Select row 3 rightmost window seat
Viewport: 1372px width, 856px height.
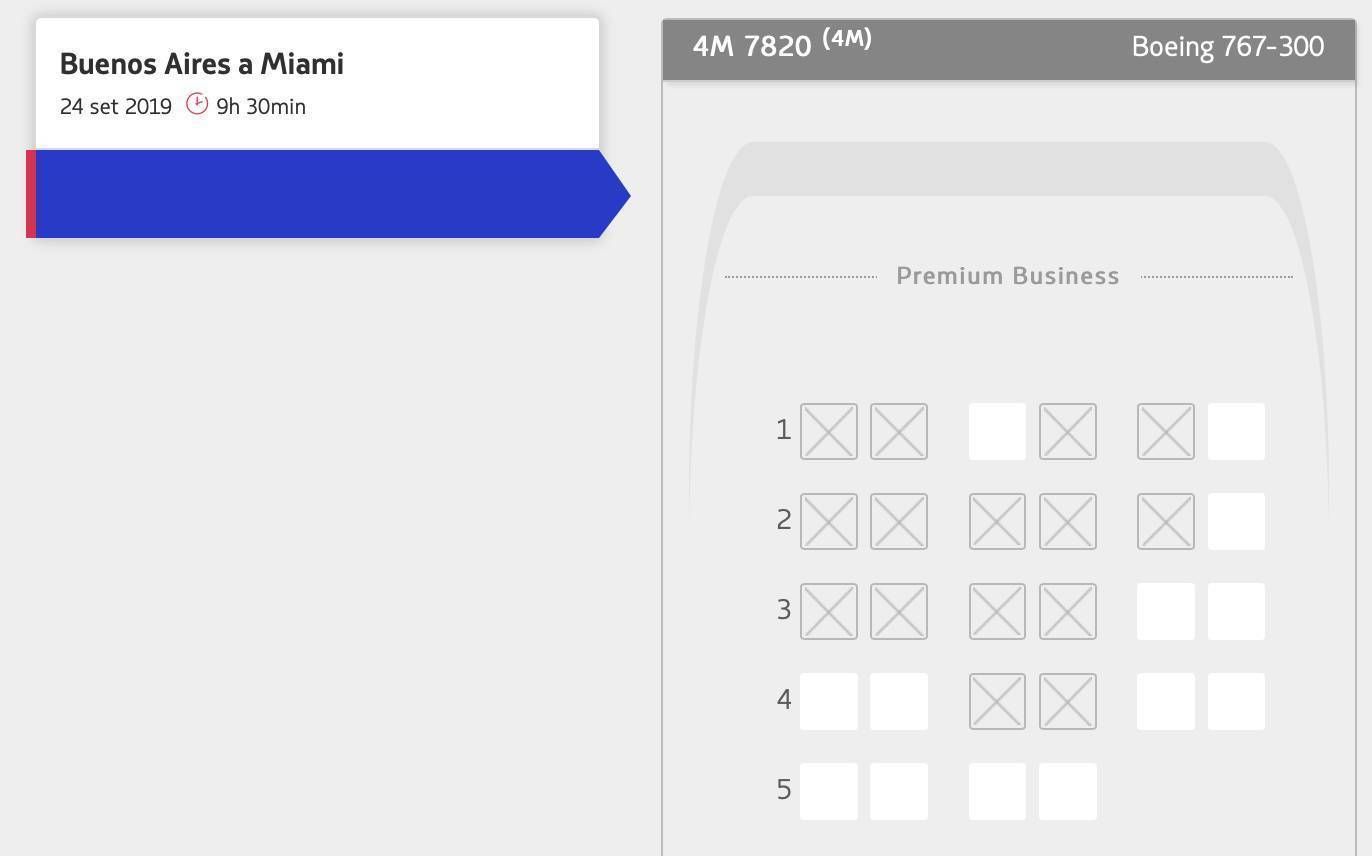click(x=1236, y=612)
